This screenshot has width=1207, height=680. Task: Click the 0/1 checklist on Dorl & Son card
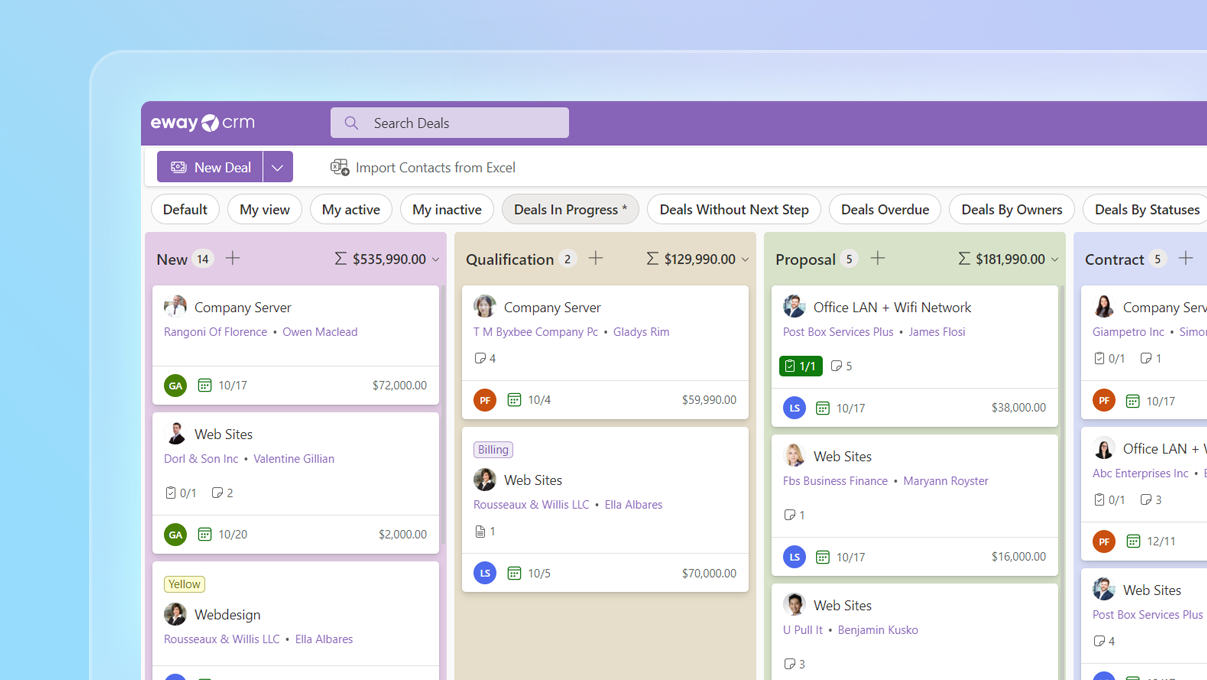(x=180, y=492)
